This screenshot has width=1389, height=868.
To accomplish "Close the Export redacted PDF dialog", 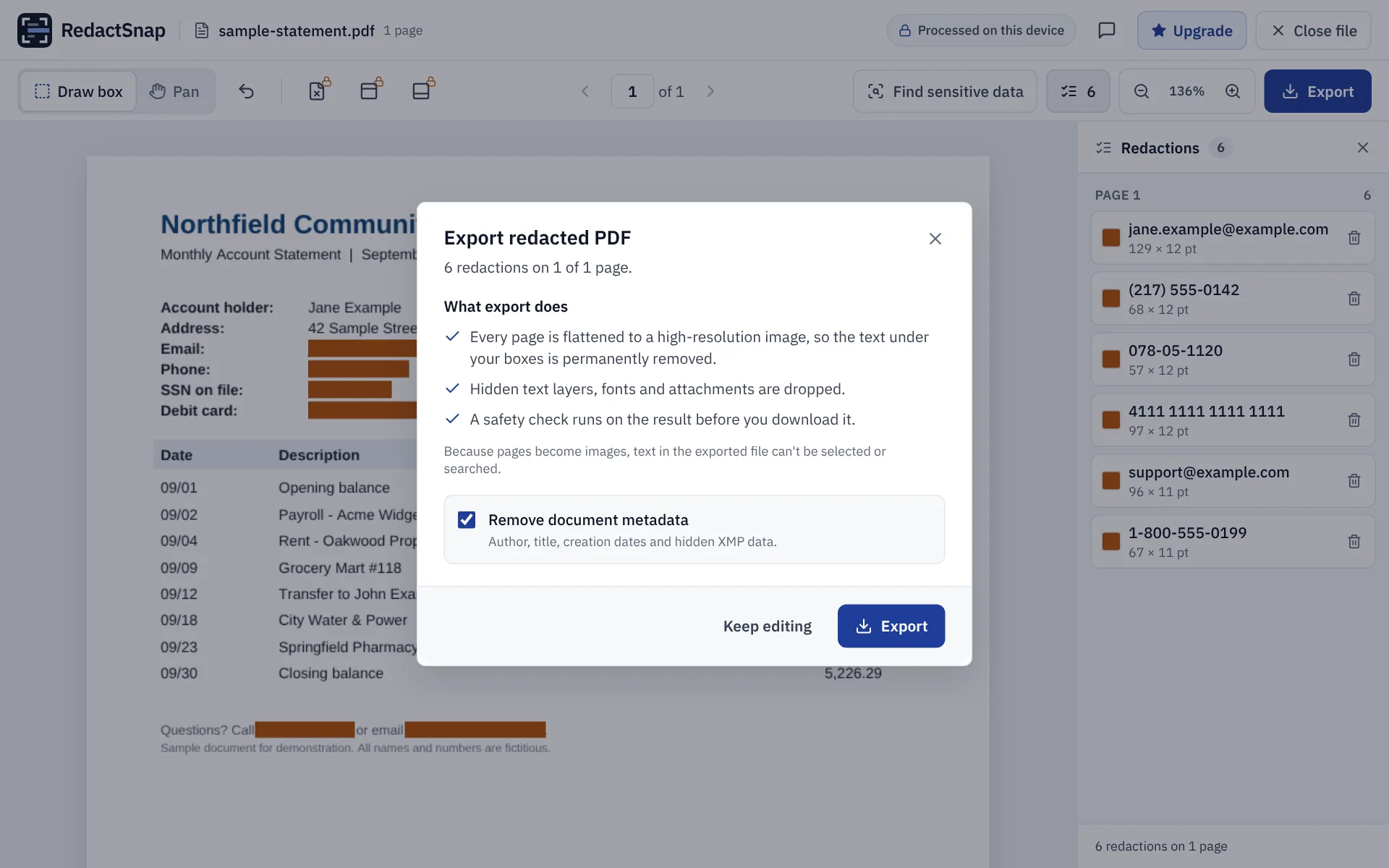I will tap(935, 239).
